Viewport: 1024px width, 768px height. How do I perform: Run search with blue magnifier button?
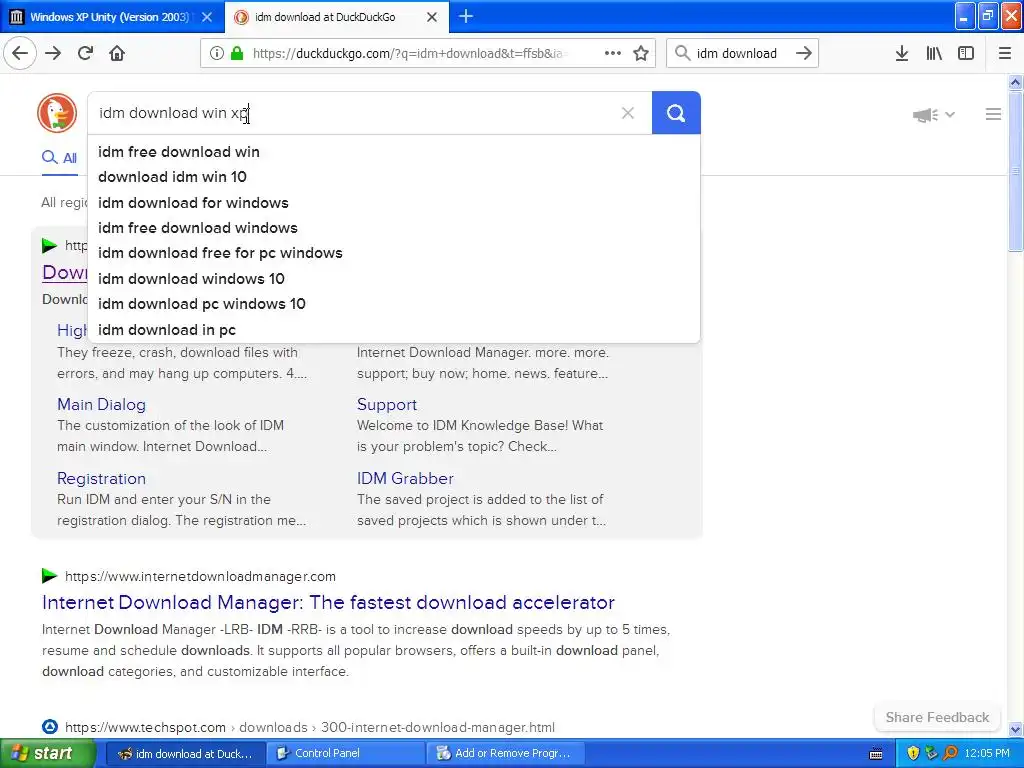pos(676,113)
